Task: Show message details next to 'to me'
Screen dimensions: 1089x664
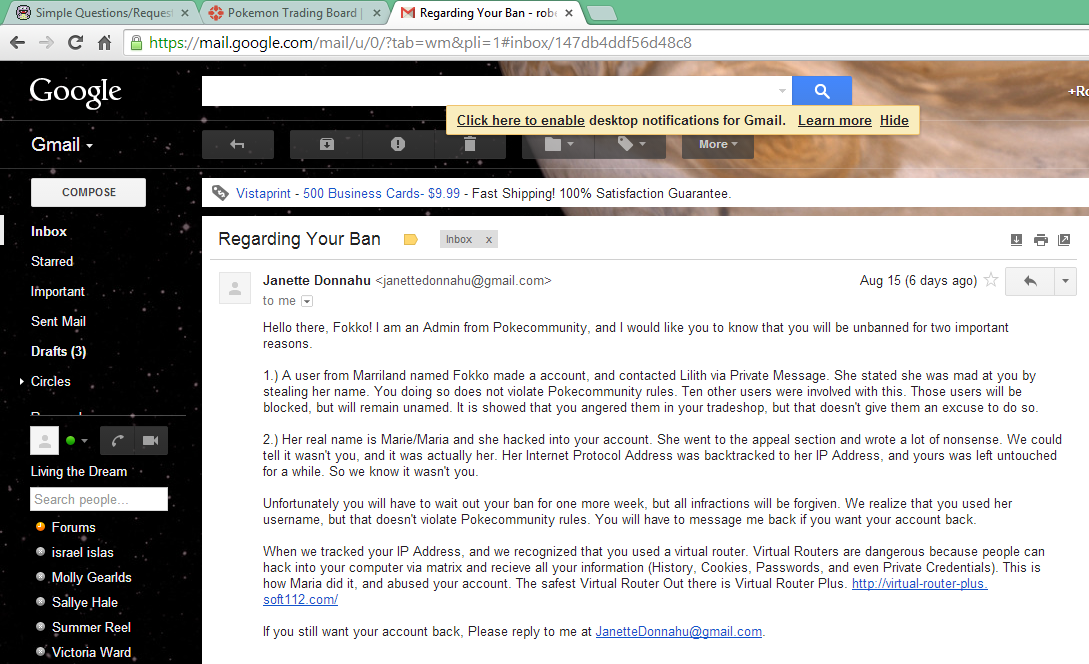Action: tap(307, 301)
